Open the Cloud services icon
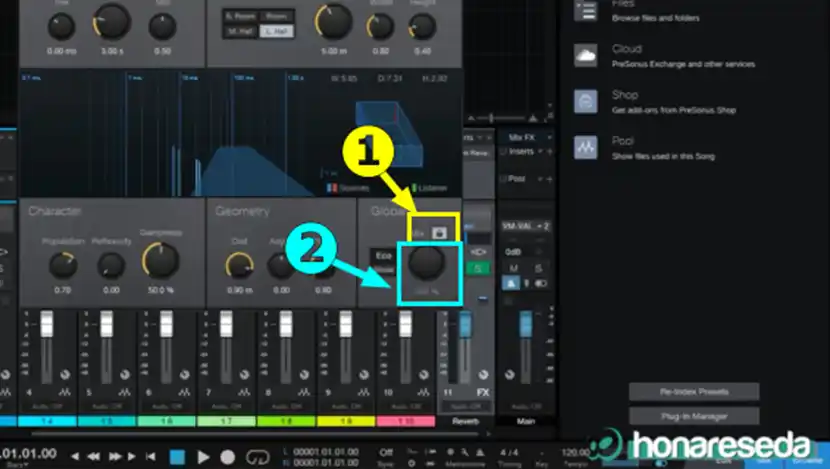This screenshot has height=469, width=830. (585, 55)
